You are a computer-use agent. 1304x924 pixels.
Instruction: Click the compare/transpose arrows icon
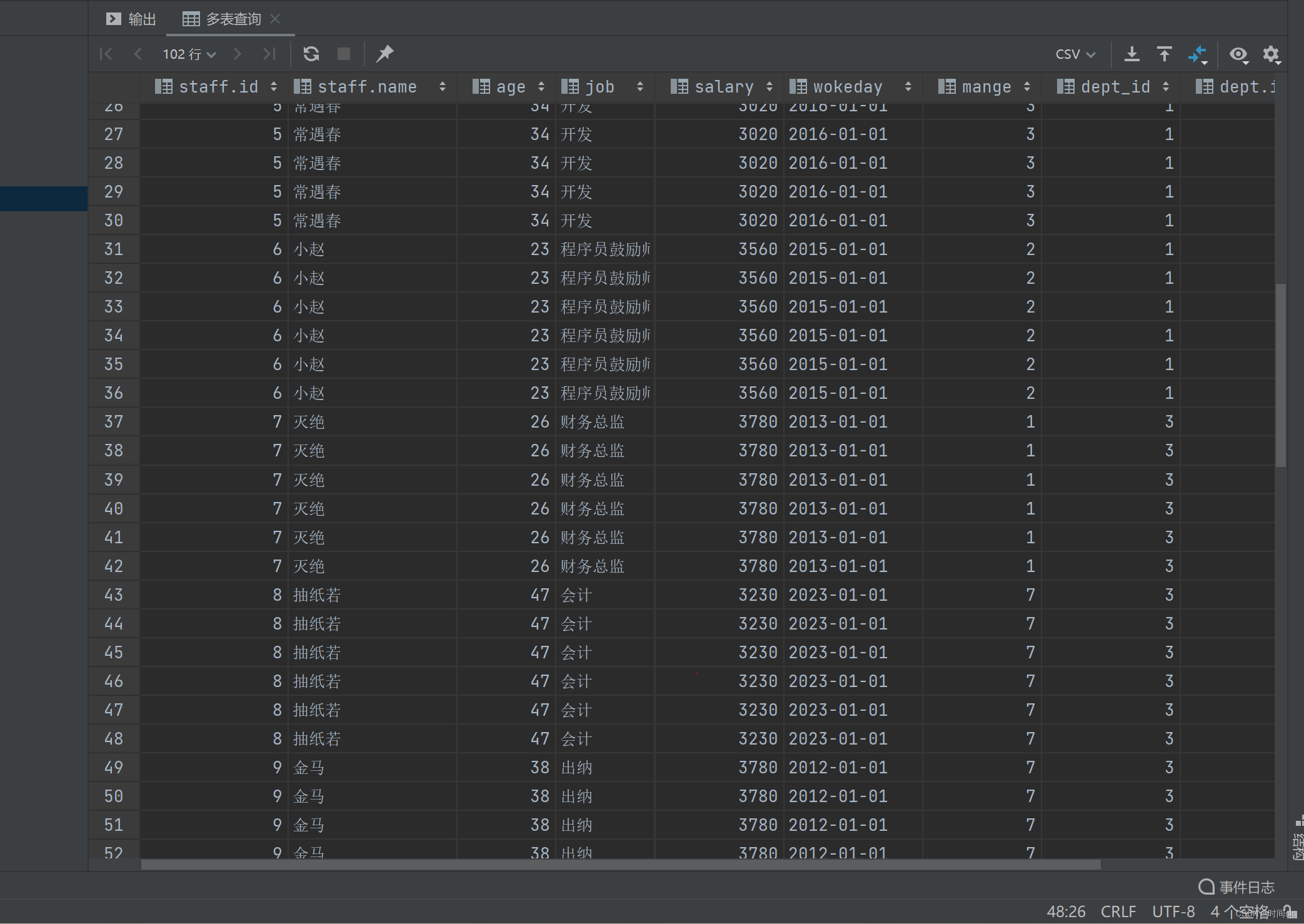tap(1198, 54)
